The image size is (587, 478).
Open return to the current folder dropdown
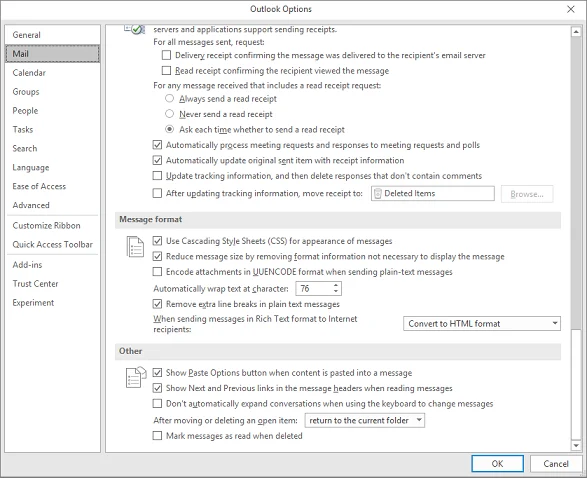coord(365,420)
